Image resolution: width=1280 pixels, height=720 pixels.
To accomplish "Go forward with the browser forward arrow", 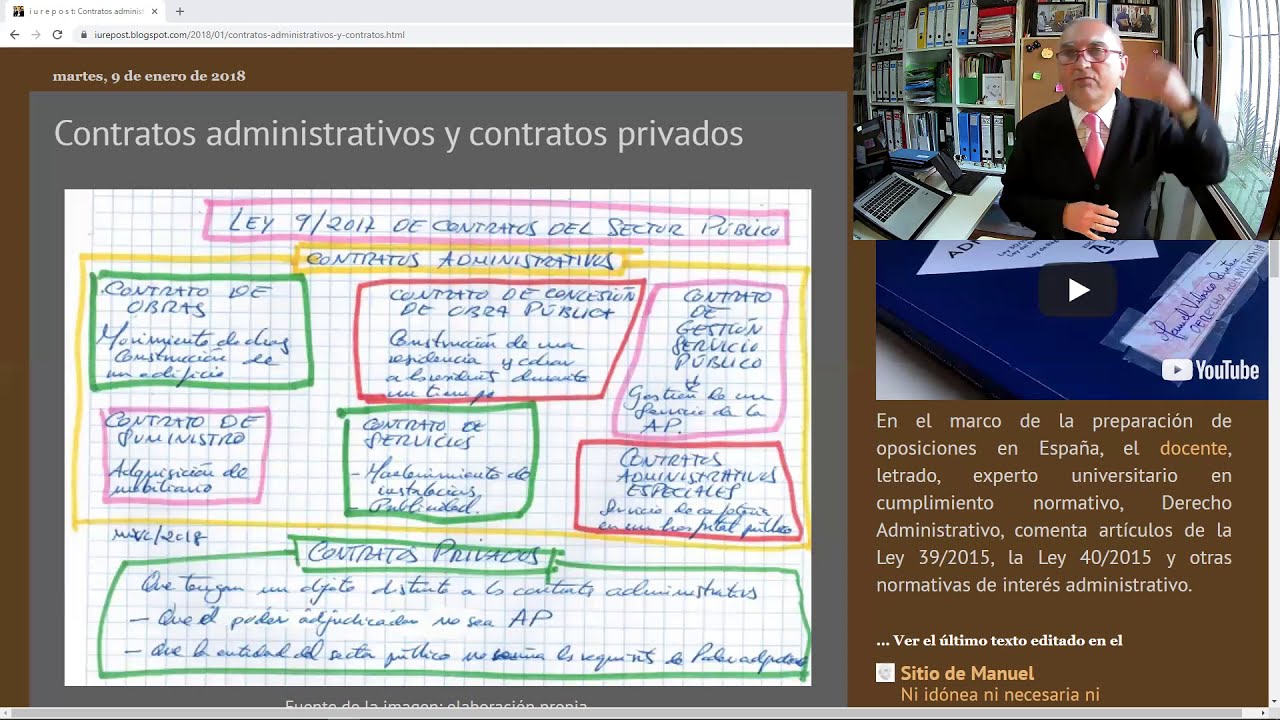I will 36,34.
